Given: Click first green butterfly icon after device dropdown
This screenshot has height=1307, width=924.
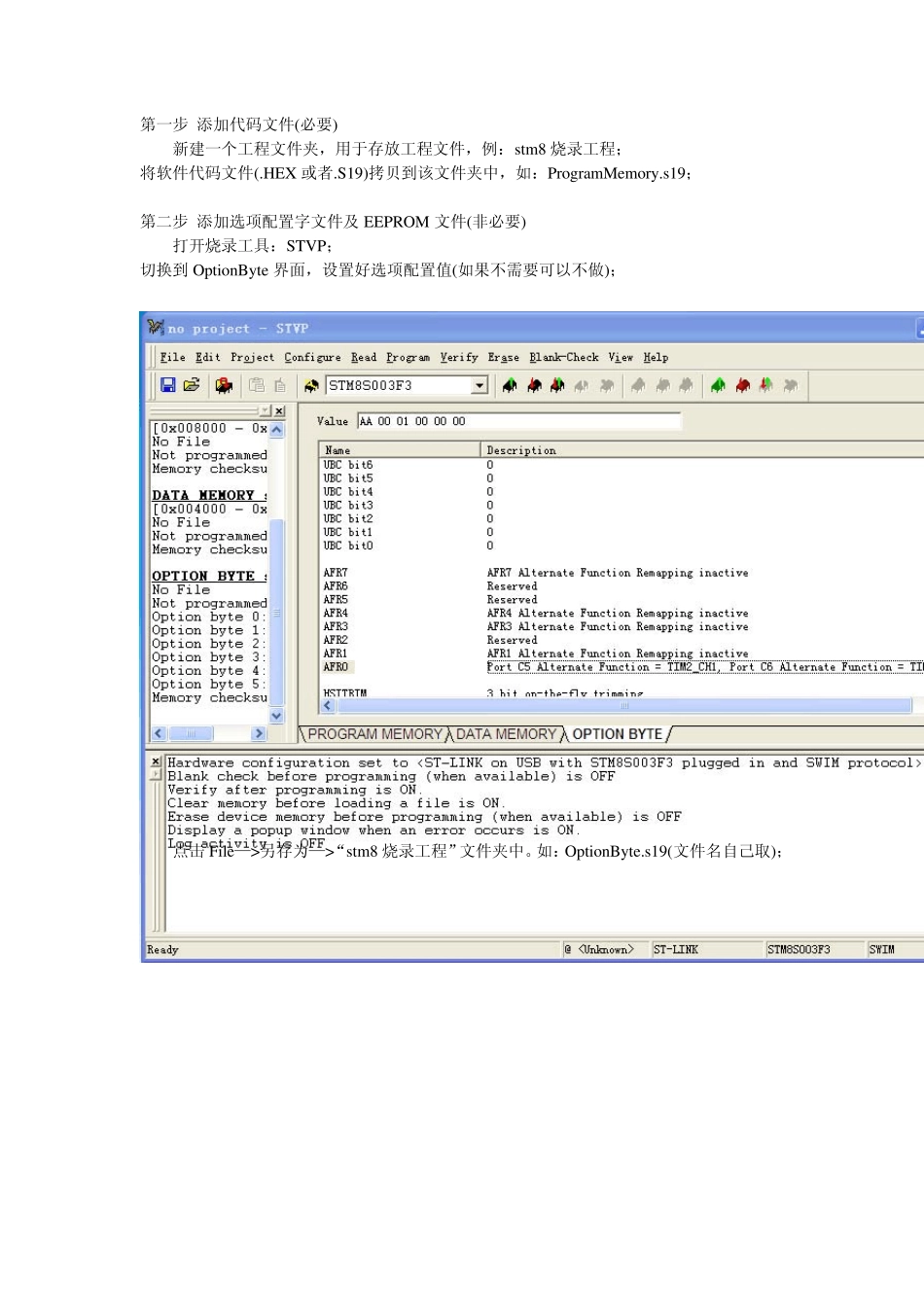Looking at the screenshot, I should coord(510,385).
